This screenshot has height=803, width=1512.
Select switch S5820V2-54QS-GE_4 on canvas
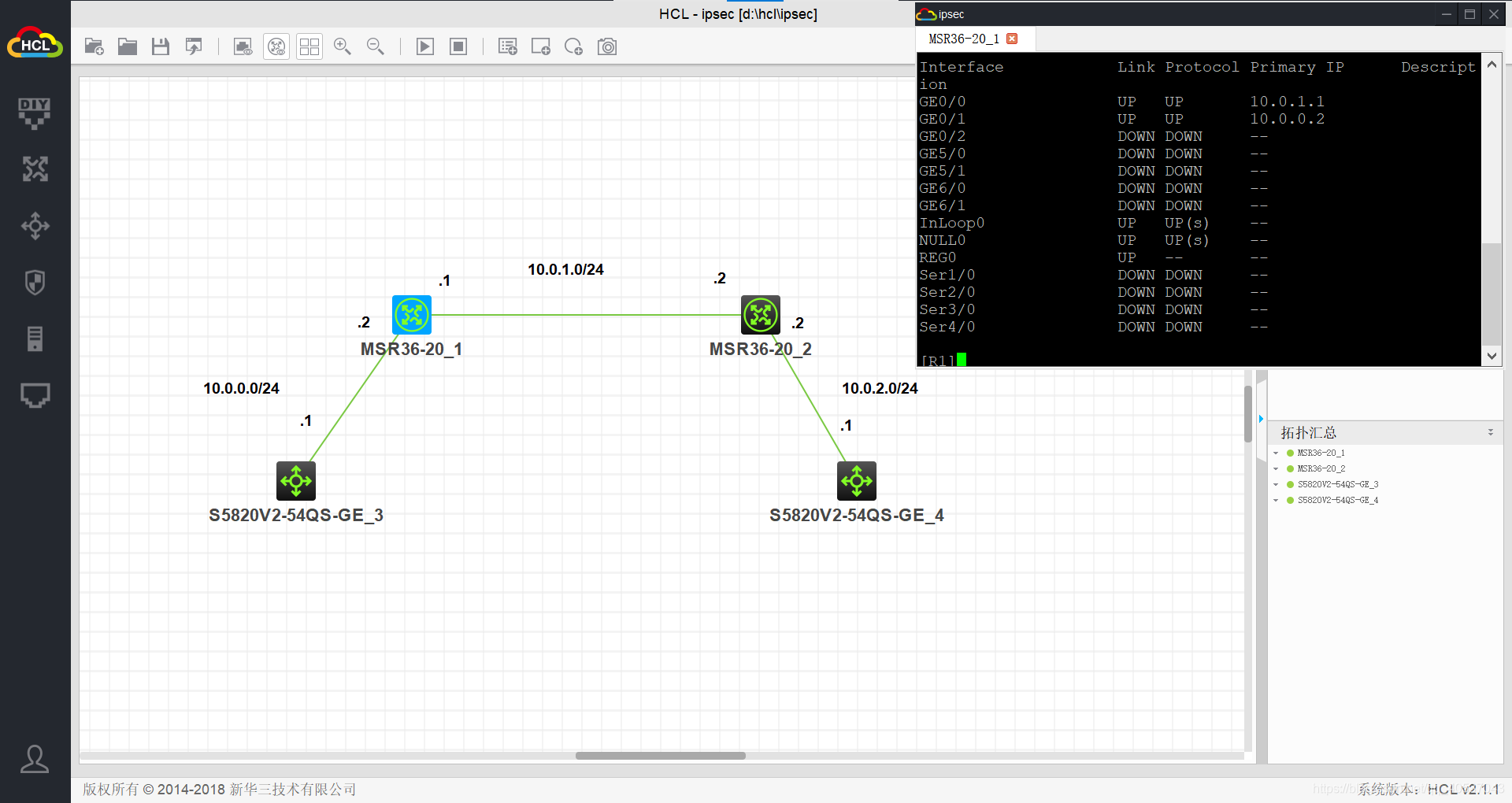pos(857,481)
